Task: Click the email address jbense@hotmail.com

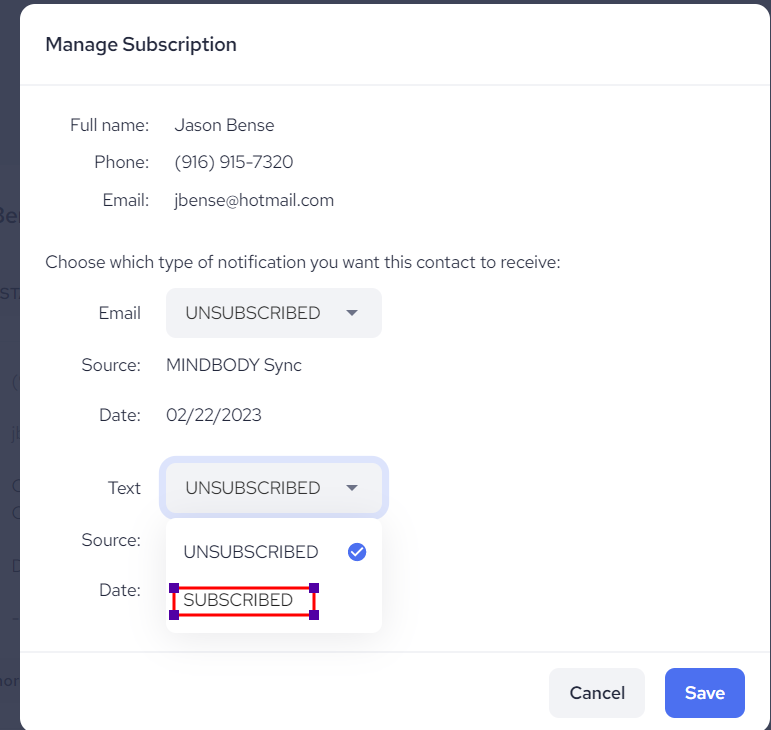Action: (254, 200)
